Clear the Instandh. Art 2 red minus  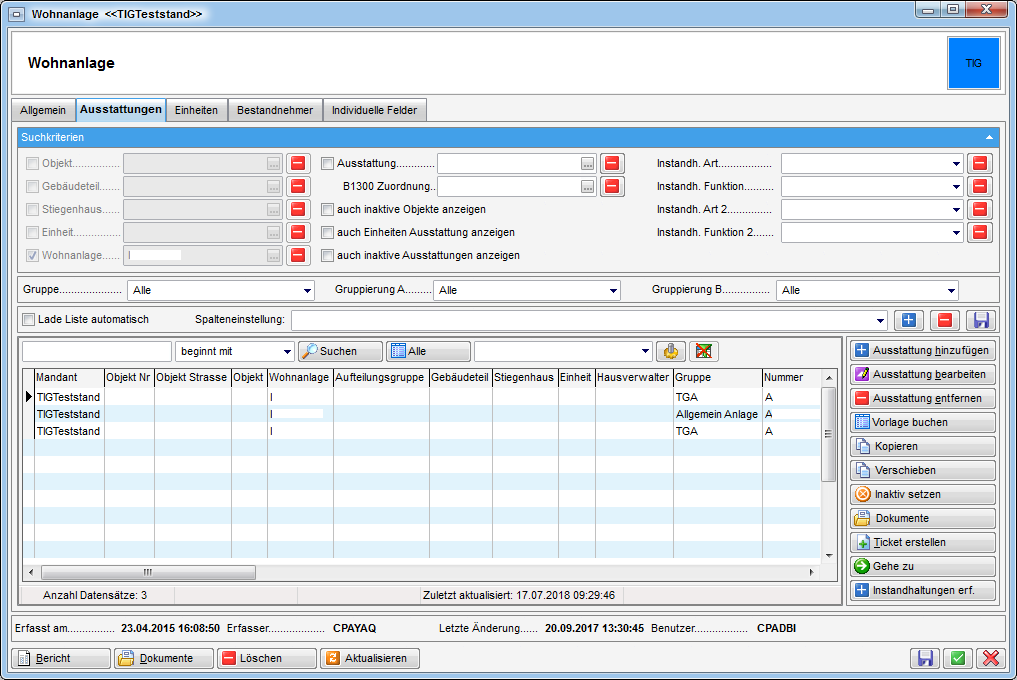coord(980,210)
